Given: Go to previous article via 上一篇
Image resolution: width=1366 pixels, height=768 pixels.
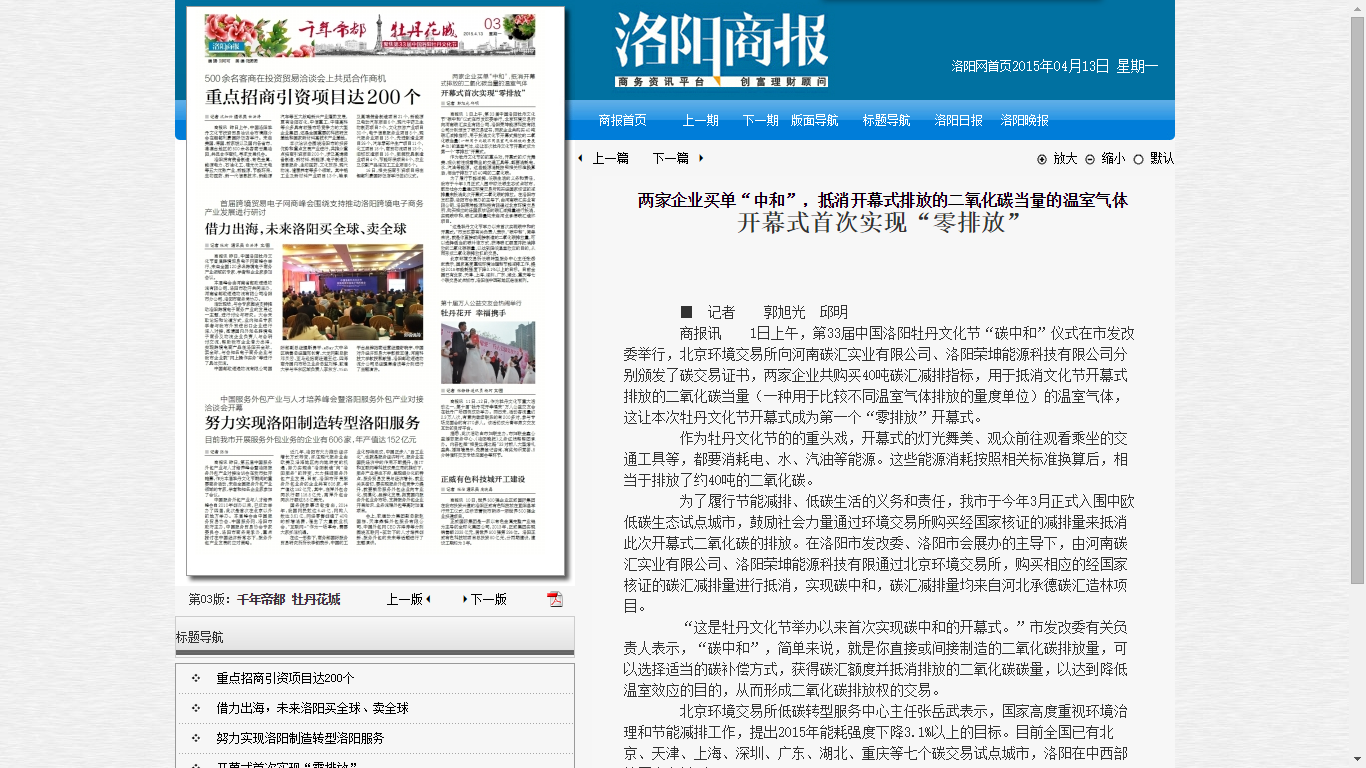Looking at the screenshot, I should pos(611,158).
